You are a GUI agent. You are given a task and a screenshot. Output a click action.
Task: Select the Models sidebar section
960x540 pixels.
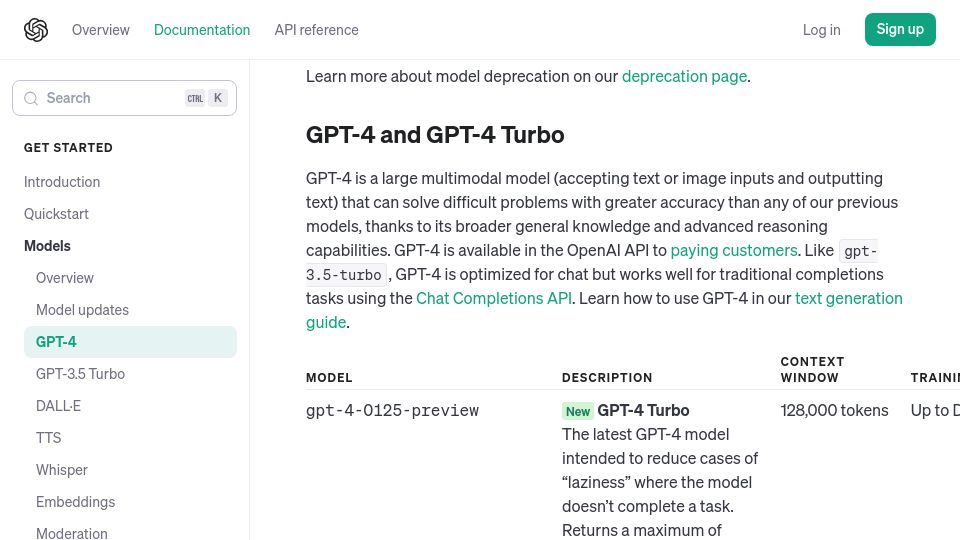pos(47,246)
